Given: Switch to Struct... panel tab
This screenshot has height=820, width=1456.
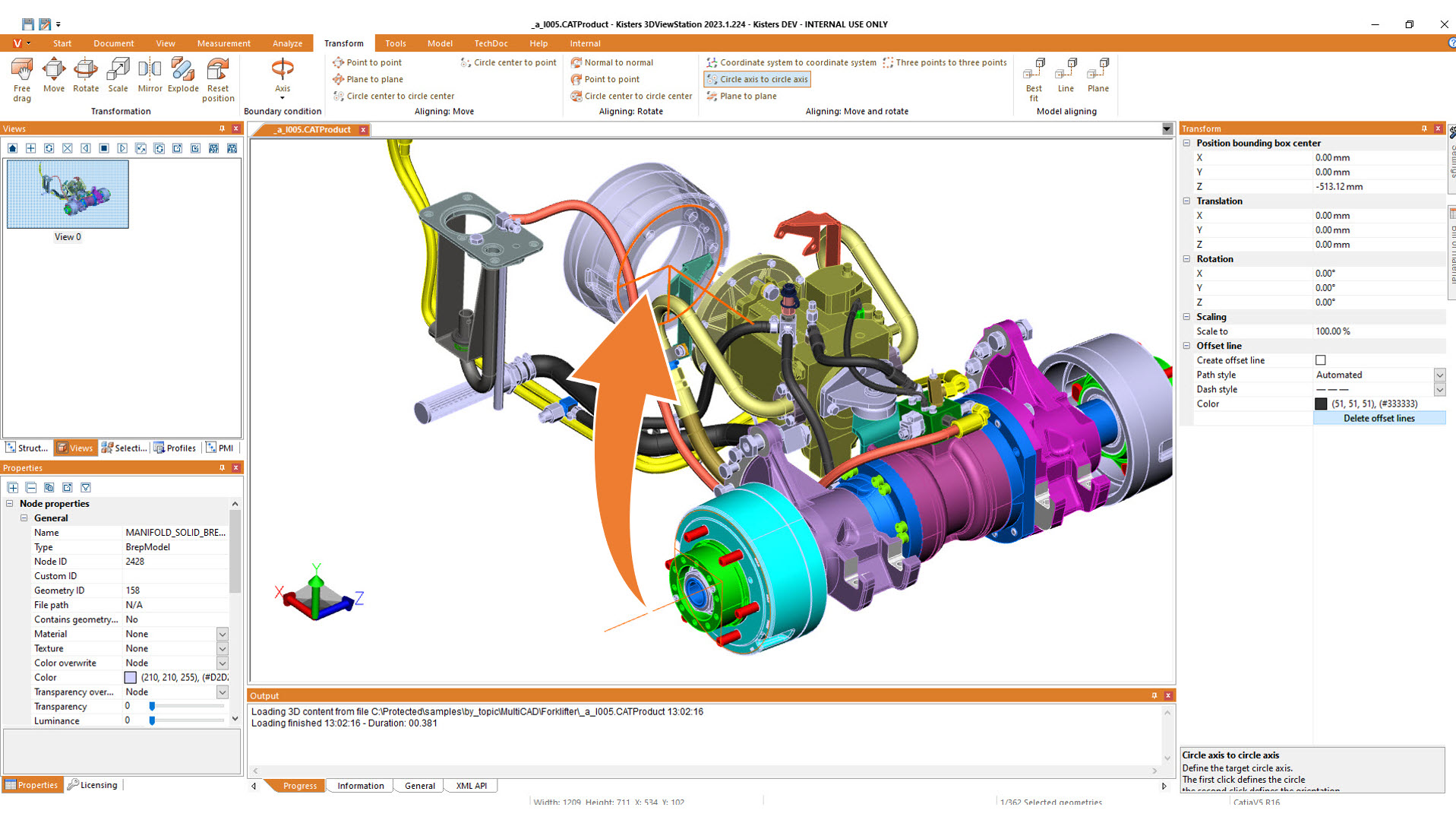Looking at the screenshot, I should pos(27,448).
